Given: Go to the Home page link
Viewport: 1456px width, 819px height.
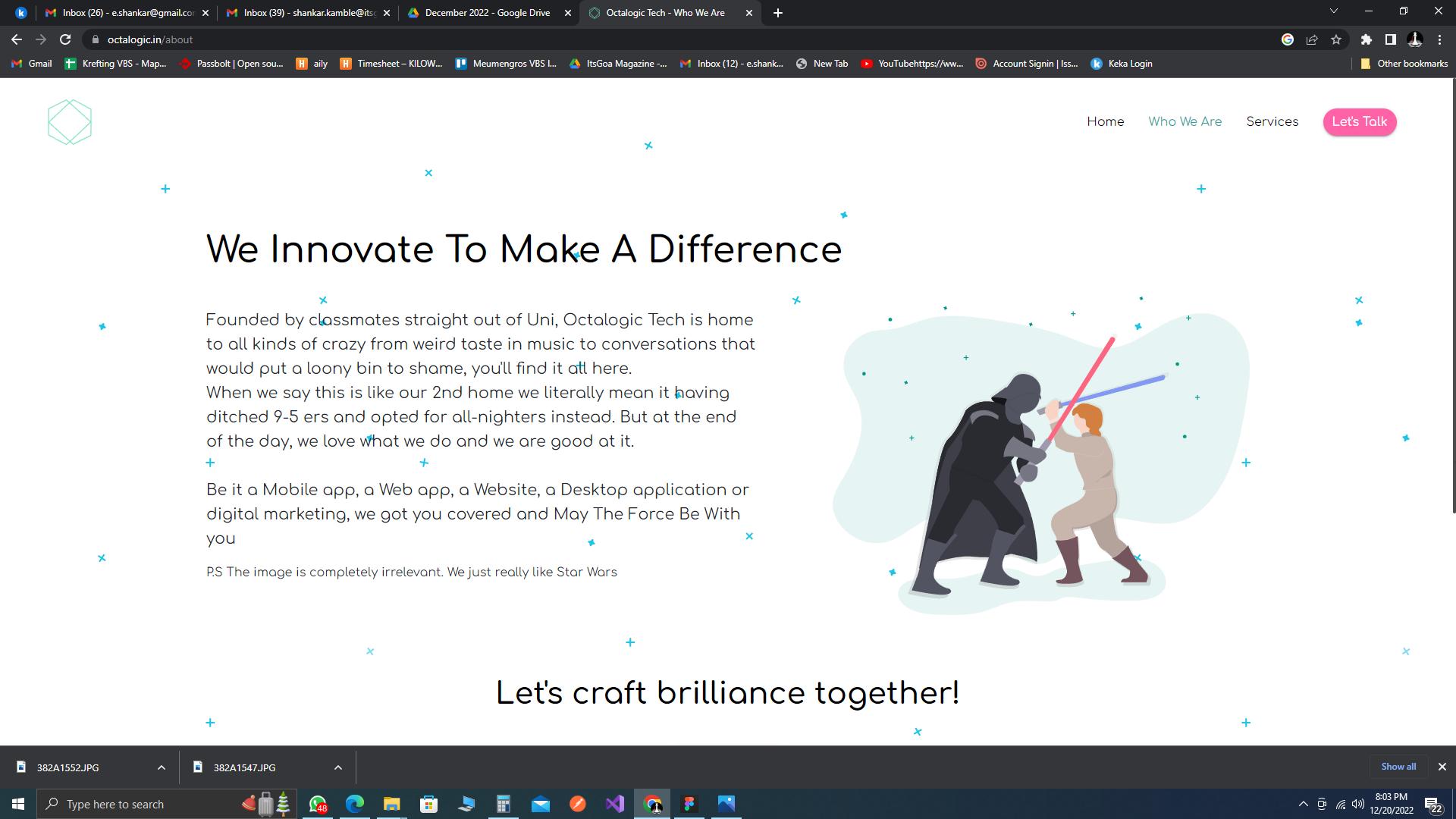Looking at the screenshot, I should point(1105,121).
